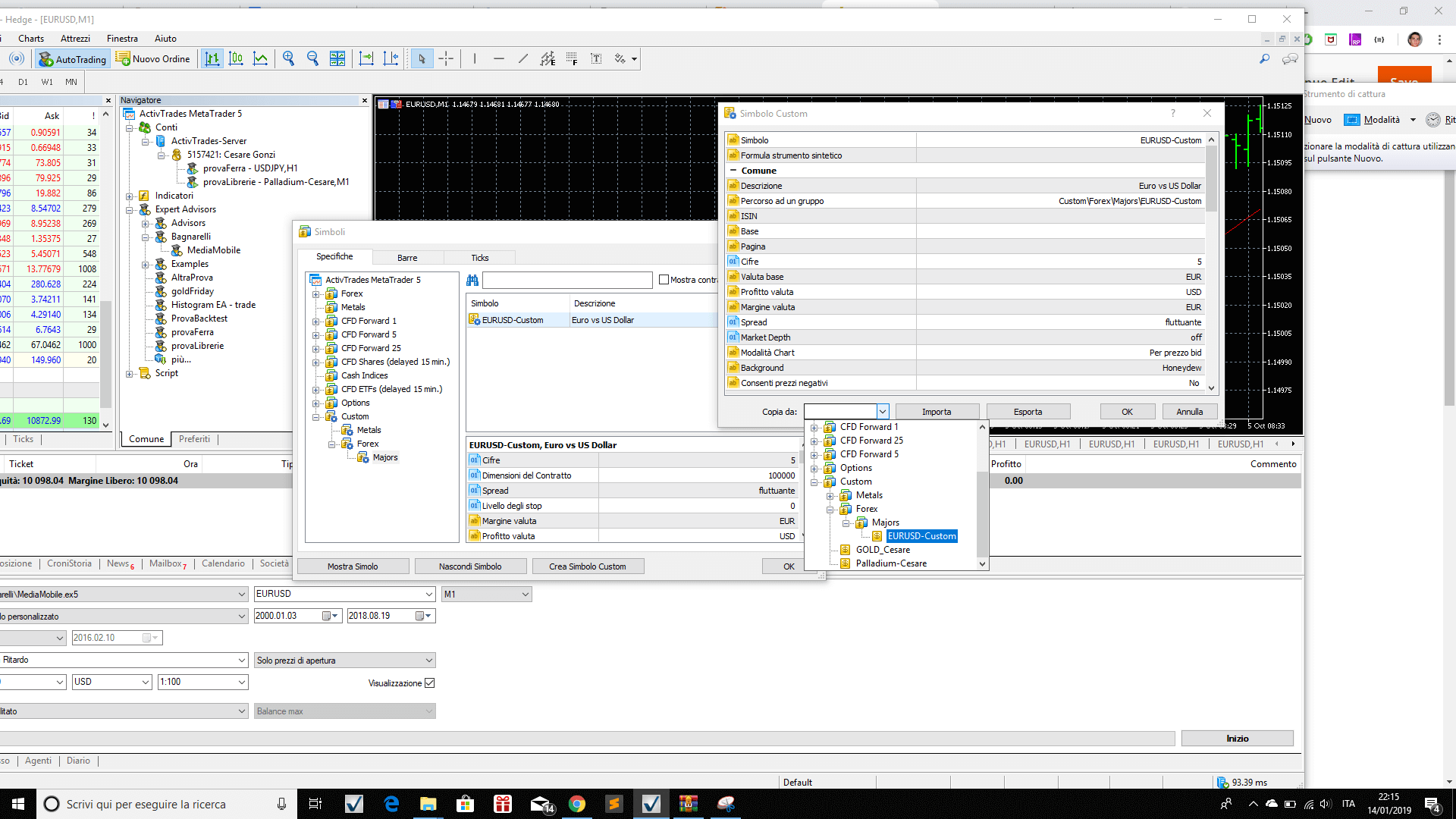Switch to the Ticks tab in Simboli
The height and width of the screenshot is (819, 1456).
pos(480,258)
